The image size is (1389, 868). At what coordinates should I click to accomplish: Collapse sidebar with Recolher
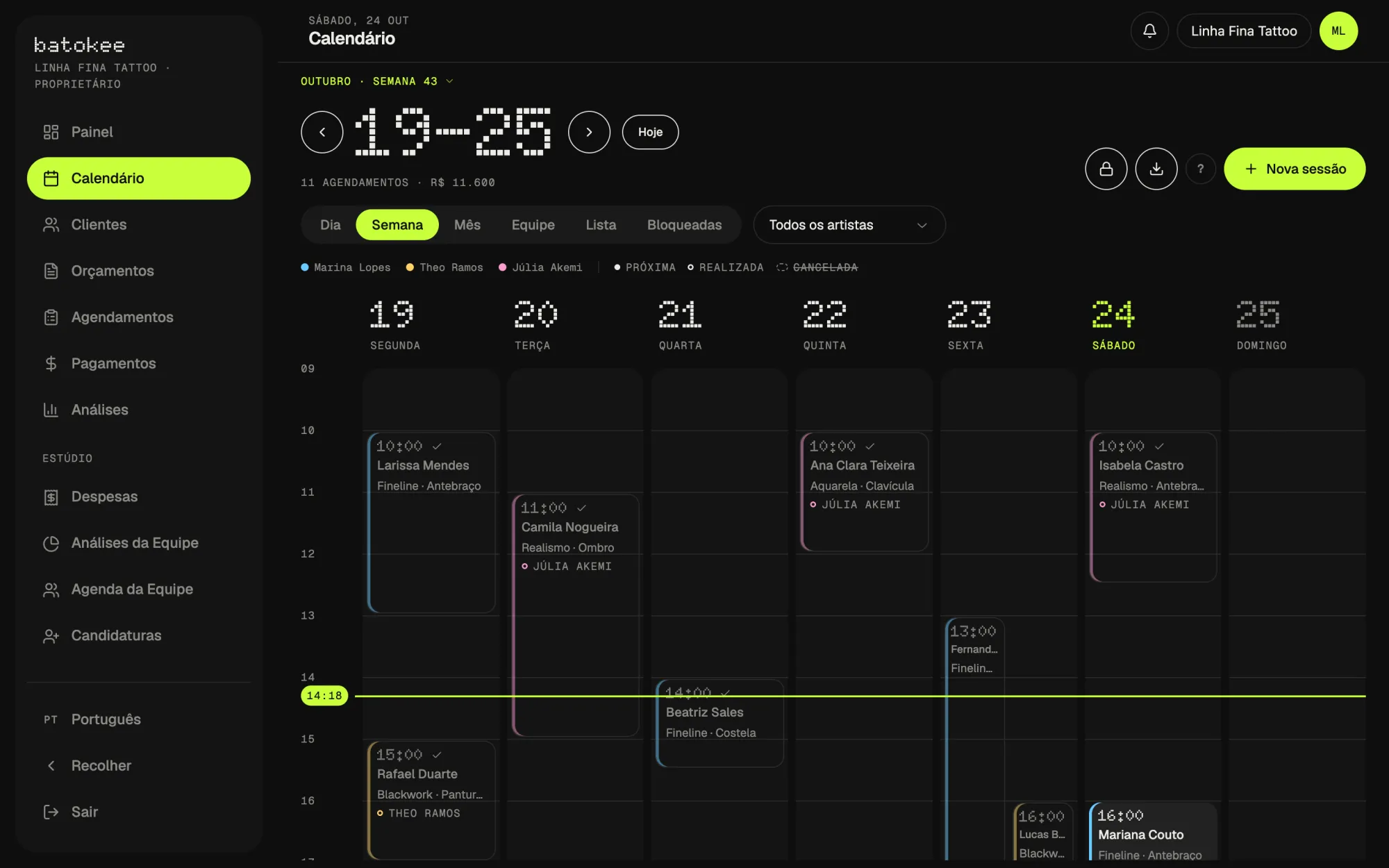139,765
